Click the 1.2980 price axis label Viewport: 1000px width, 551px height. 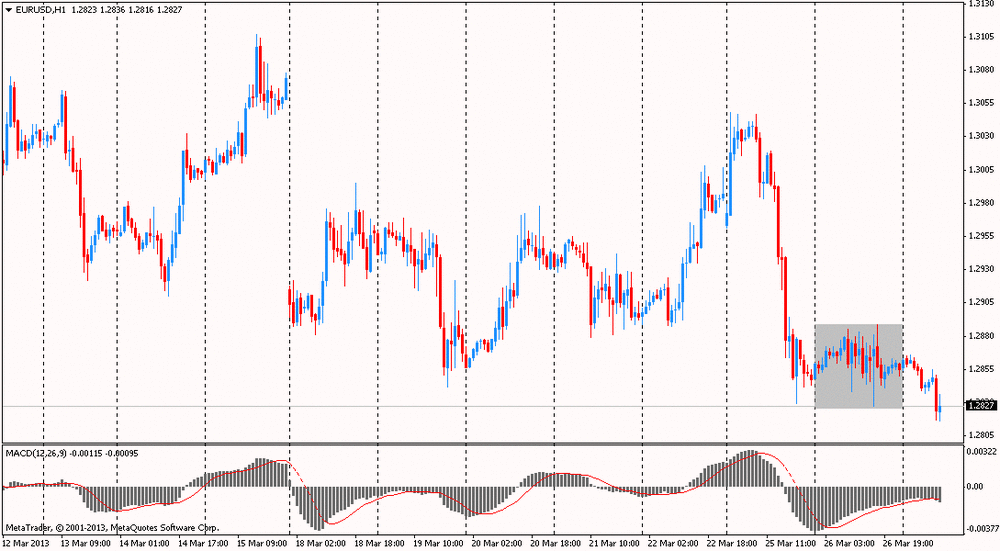point(981,203)
